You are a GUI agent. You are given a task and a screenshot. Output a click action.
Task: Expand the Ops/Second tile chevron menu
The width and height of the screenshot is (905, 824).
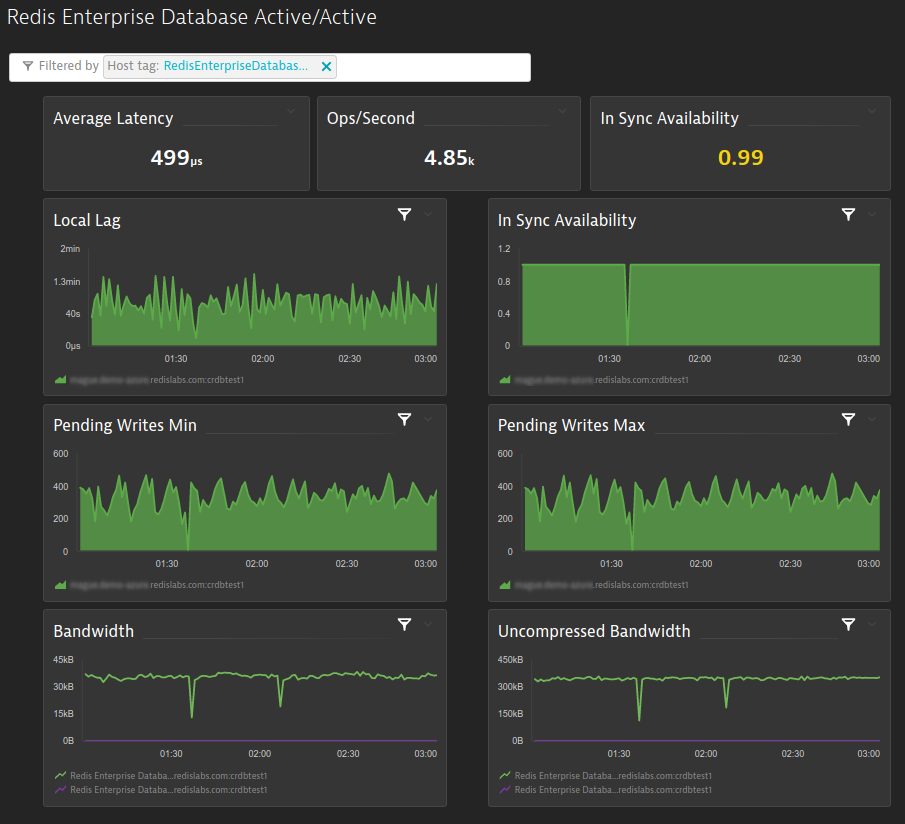click(x=565, y=112)
